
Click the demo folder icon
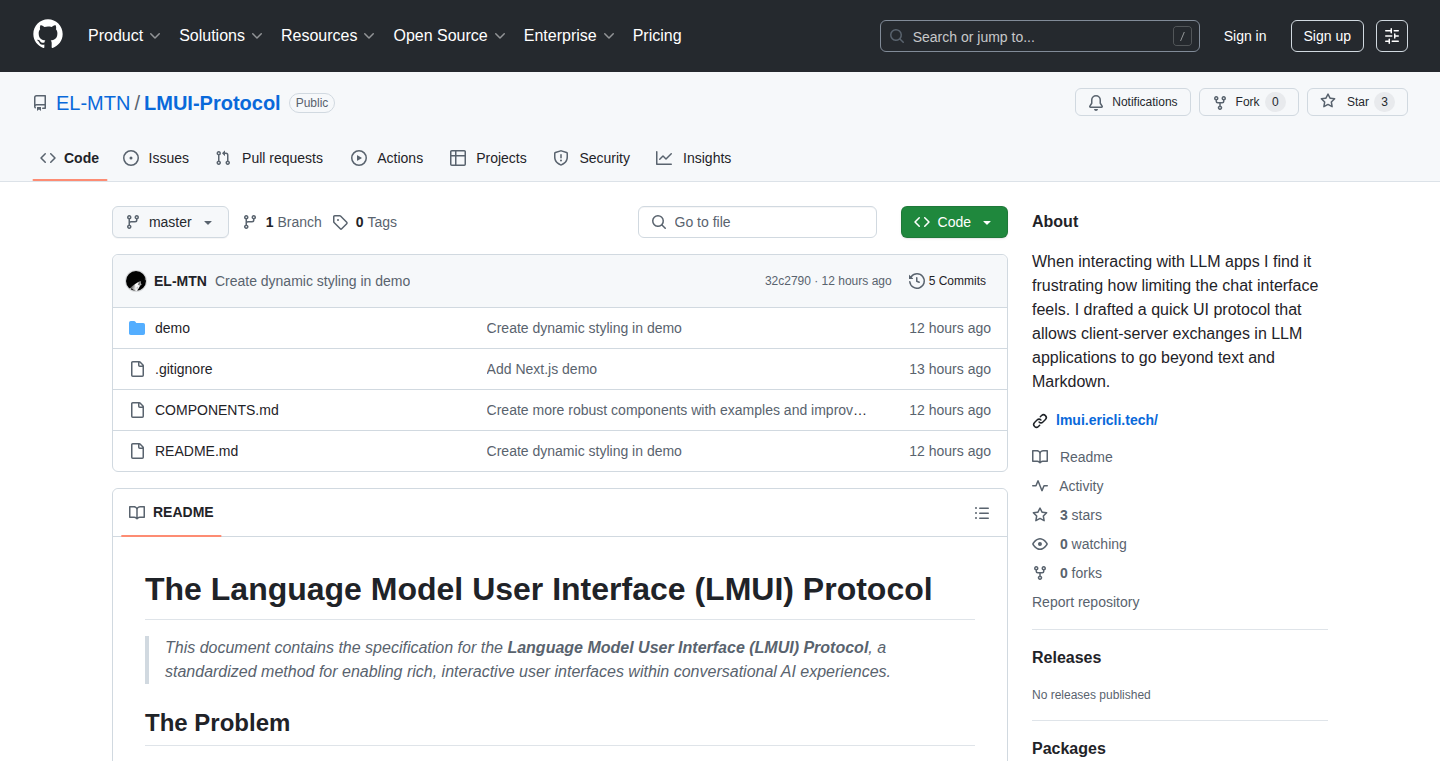coord(137,328)
